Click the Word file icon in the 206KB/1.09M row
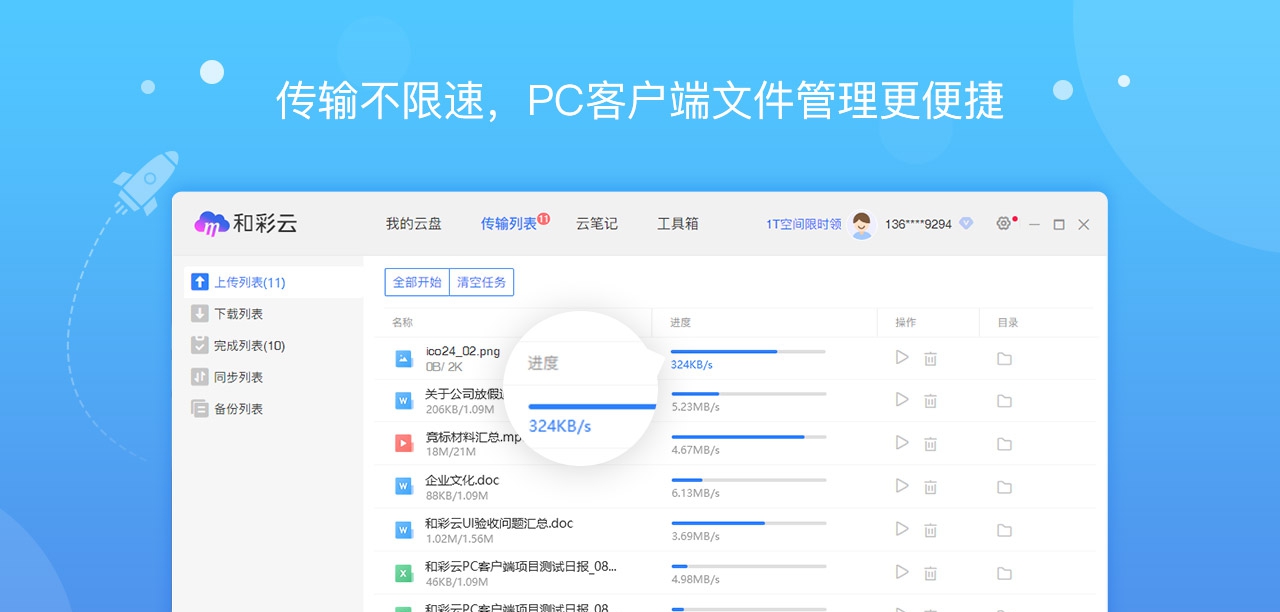 pyautogui.click(x=404, y=401)
